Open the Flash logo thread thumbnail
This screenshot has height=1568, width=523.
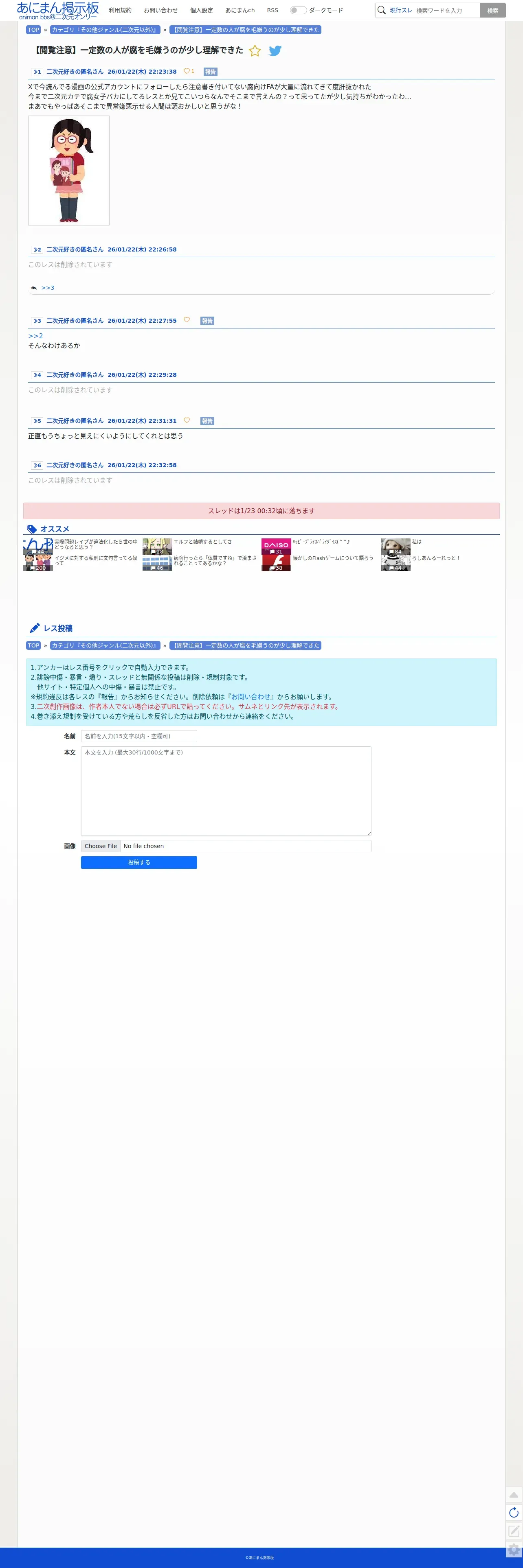[x=276, y=562]
